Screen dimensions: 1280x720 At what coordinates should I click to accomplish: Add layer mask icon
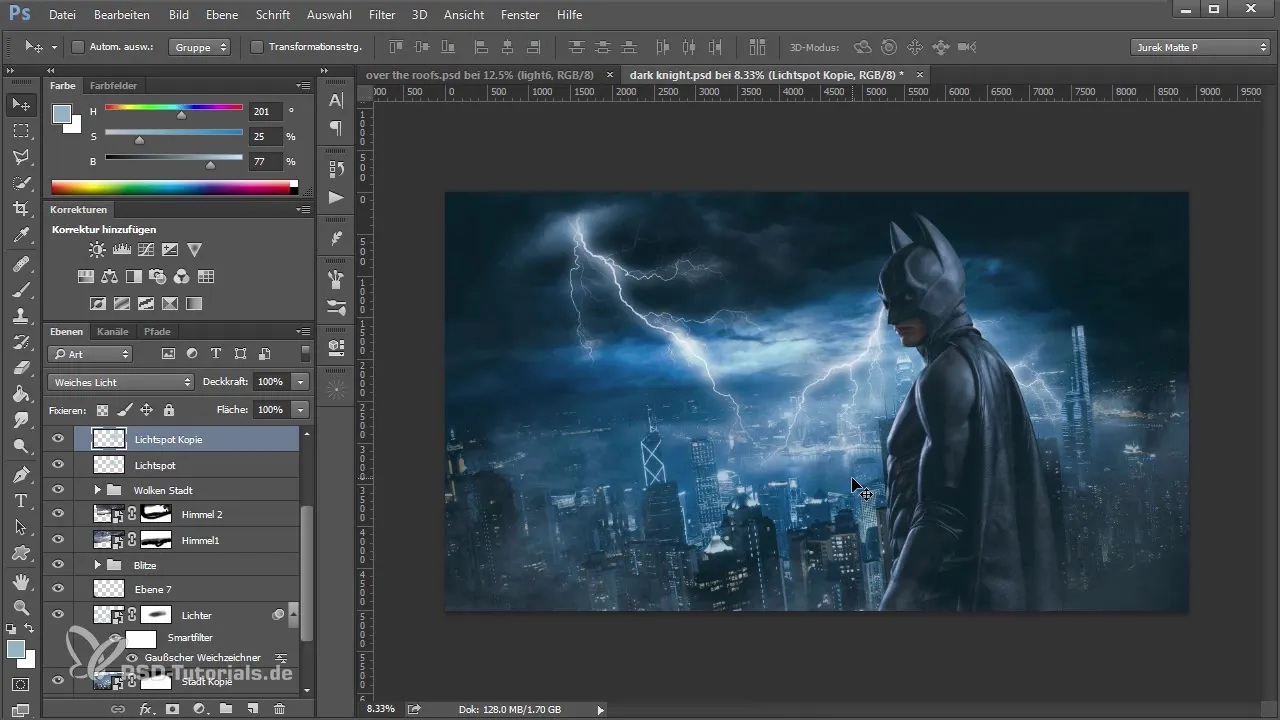tap(172, 708)
